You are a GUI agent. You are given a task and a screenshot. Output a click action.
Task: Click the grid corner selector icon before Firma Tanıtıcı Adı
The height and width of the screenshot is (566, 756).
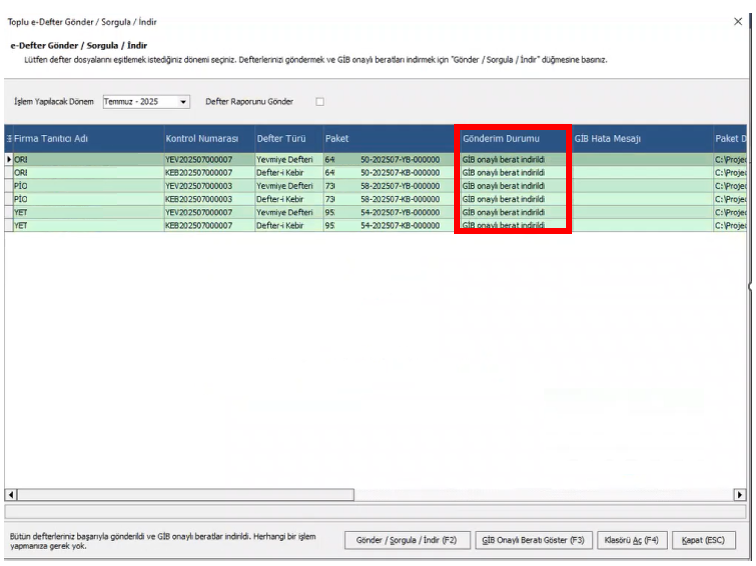click(x=9, y=138)
